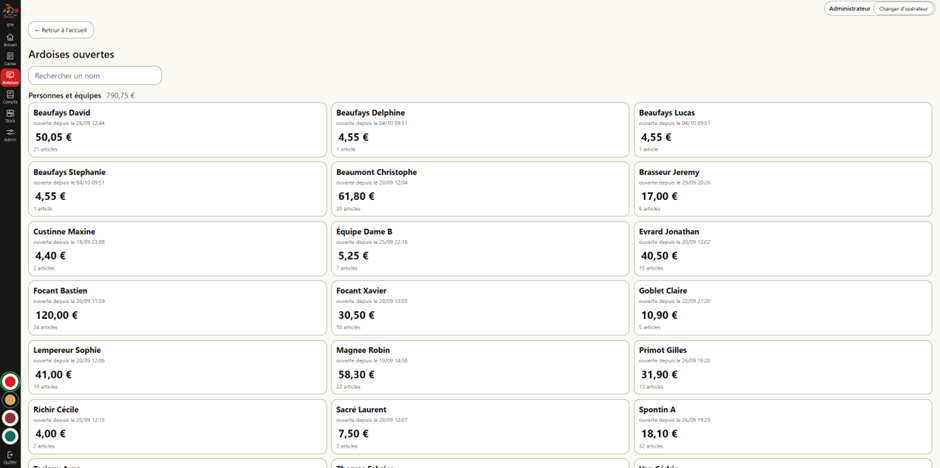Select the burgundy color theme circle
The image size is (940, 468).
click(10, 418)
